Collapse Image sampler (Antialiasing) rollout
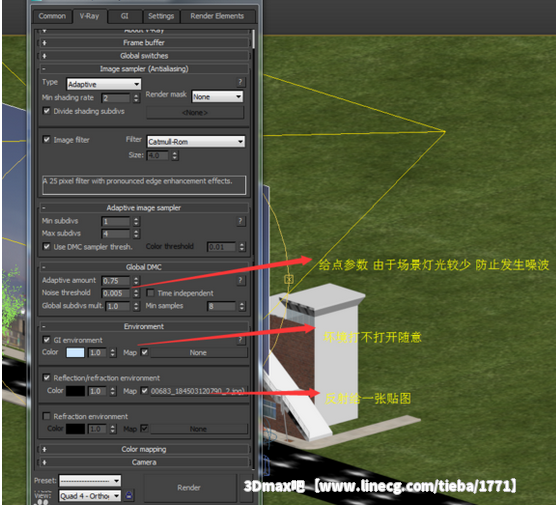The width and height of the screenshot is (556, 505). pyautogui.click(x=144, y=69)
